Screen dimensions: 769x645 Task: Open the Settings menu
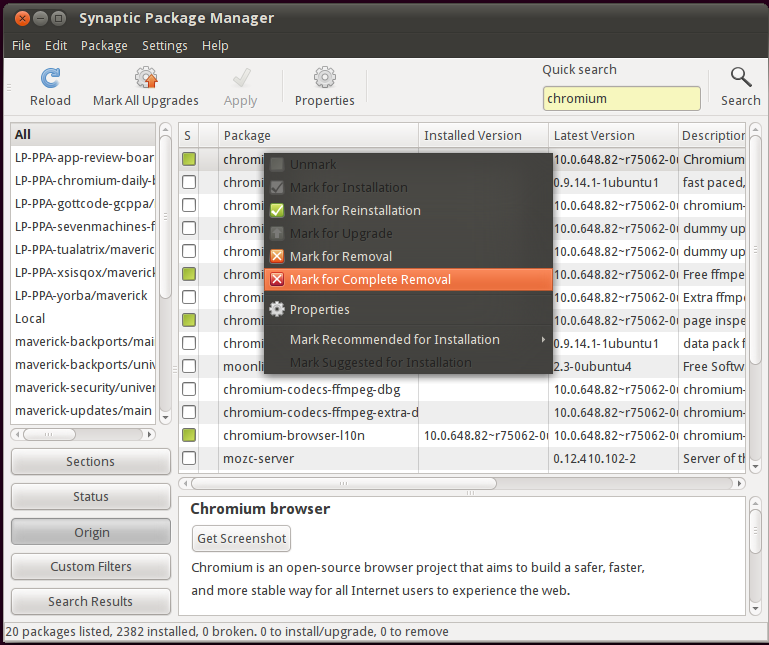[165, 46]
